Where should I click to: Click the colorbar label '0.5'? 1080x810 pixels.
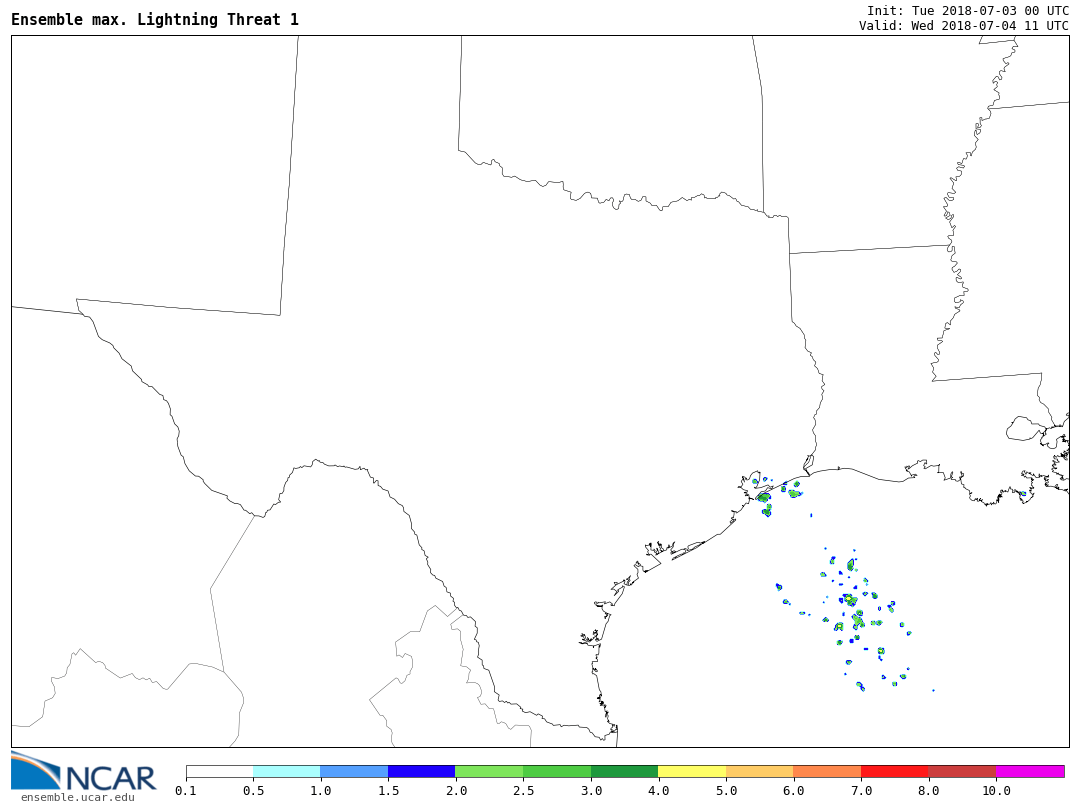[253, 791]
